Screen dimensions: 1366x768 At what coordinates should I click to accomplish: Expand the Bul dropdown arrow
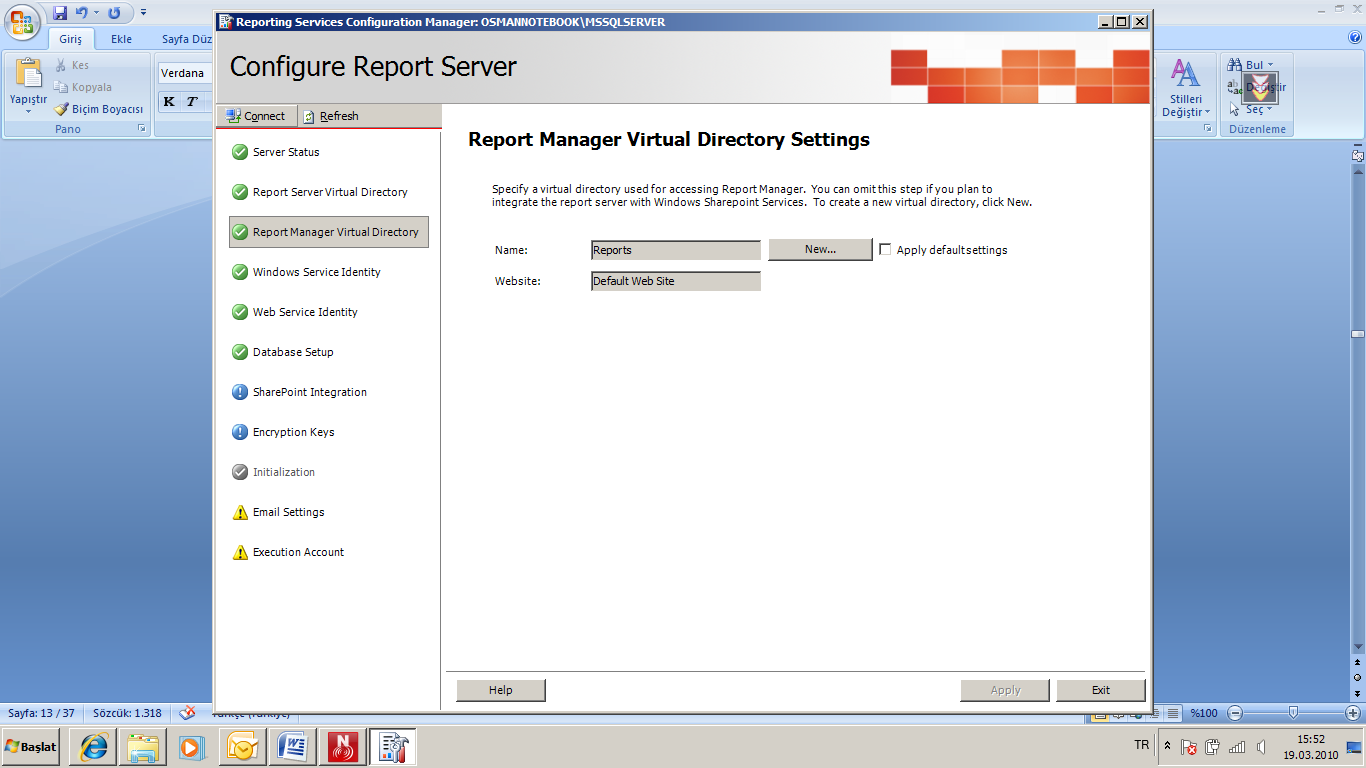point(1271,65)
